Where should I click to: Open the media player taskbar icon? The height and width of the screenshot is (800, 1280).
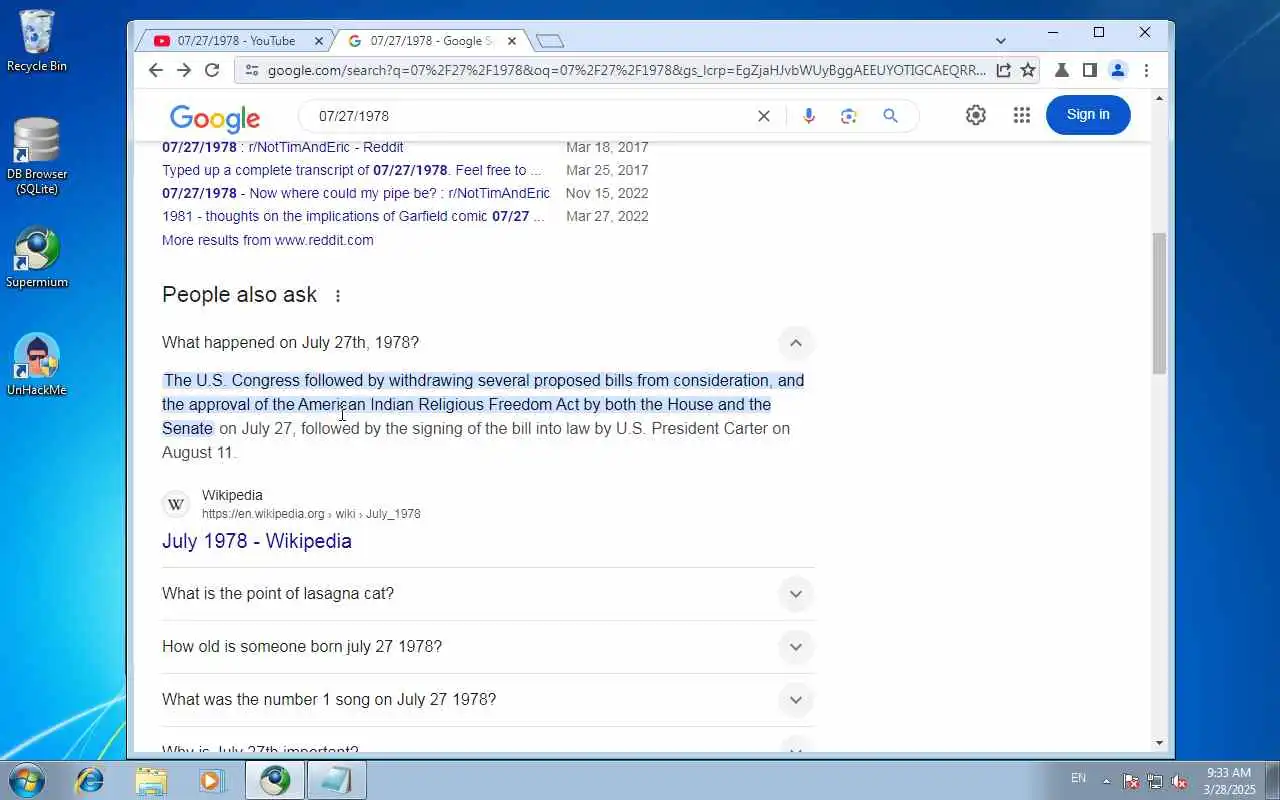click(212, 780)
